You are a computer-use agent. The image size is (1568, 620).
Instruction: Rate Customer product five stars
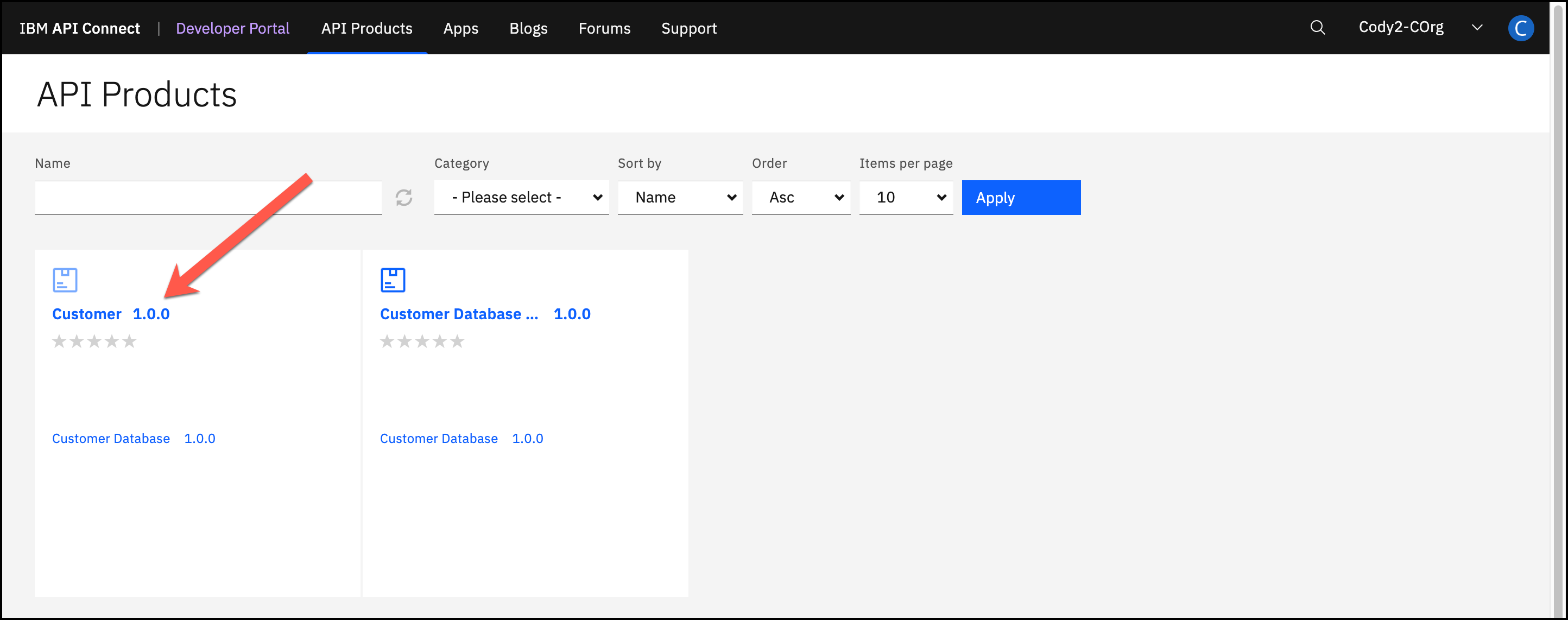129,341
